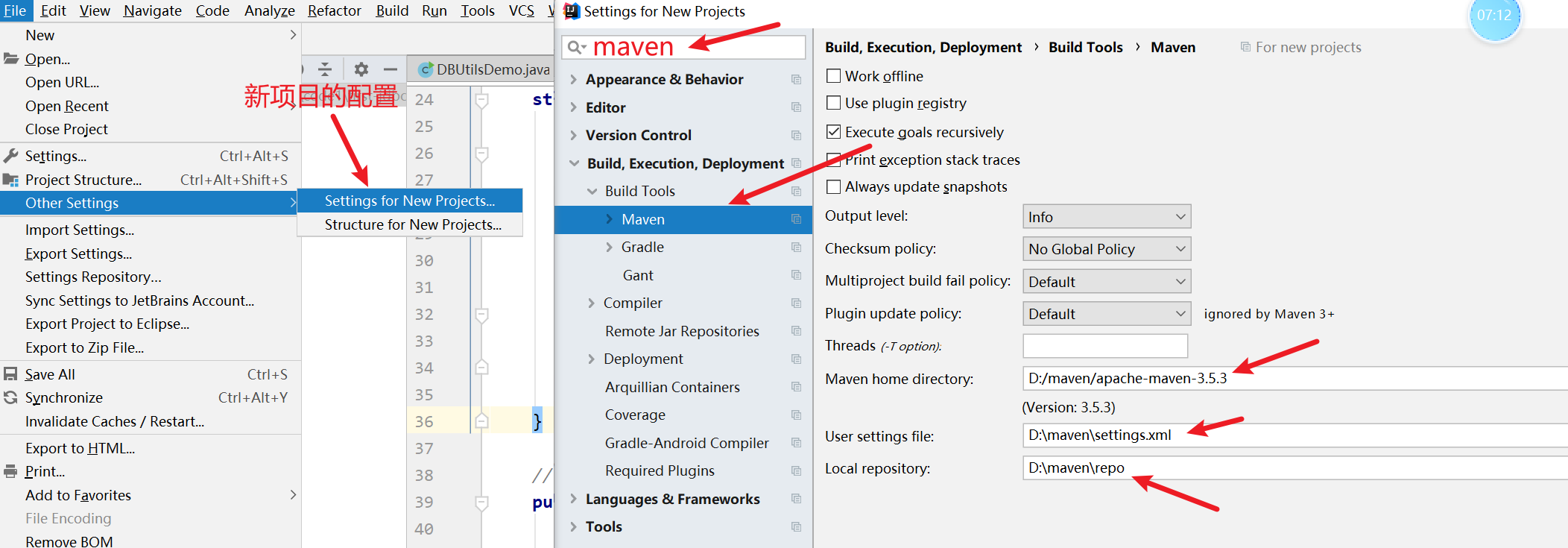The width and height of the screenshot is (1568, 548).
Task: Click the project-level icon beside Compiler
Action: [x=796, y=303]
